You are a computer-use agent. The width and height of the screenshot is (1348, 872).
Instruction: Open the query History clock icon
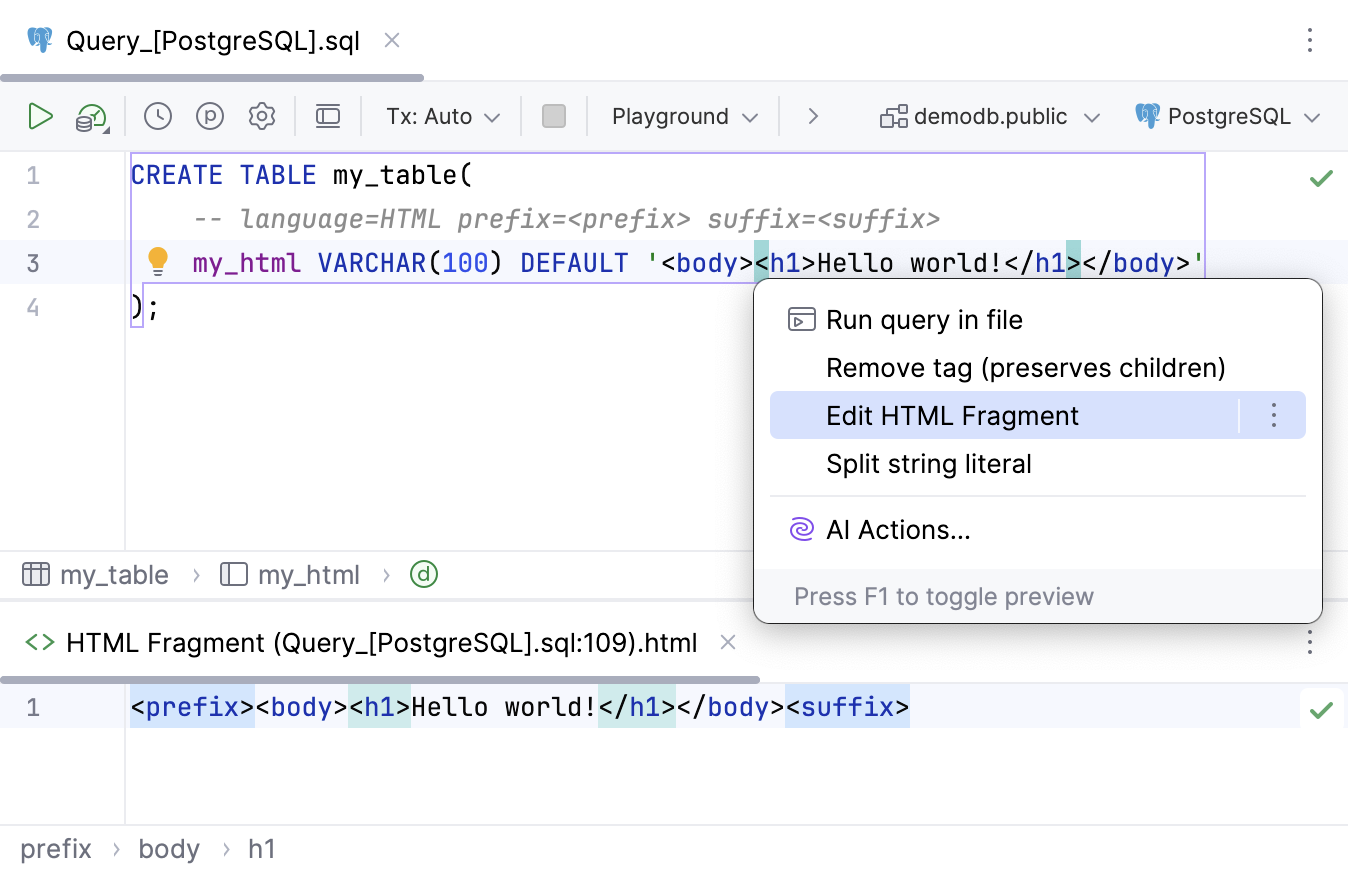157,116
